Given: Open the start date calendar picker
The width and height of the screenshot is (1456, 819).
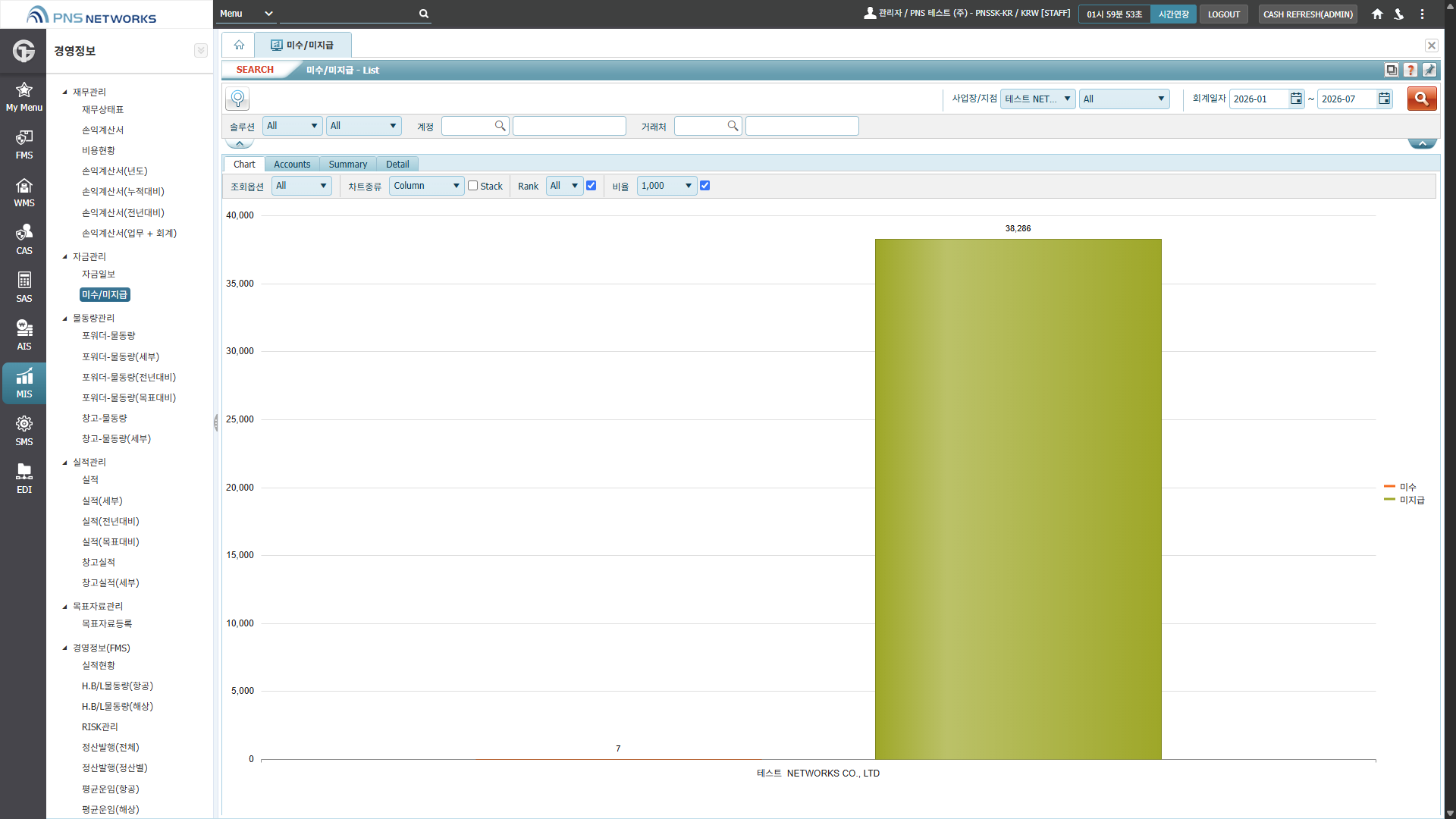Looking at the screenshot, I should click(x=1296, y=99).
